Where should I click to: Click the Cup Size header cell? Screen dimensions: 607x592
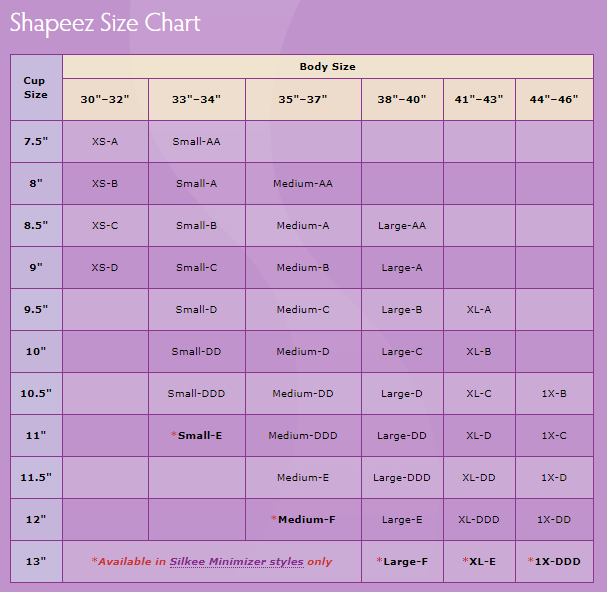coord(35,87)
